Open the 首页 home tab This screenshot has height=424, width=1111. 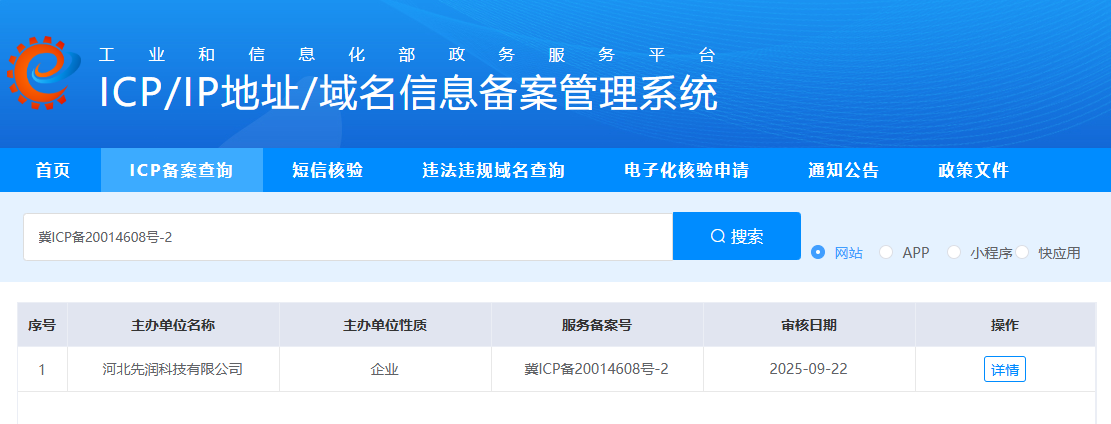pos(53,170)
